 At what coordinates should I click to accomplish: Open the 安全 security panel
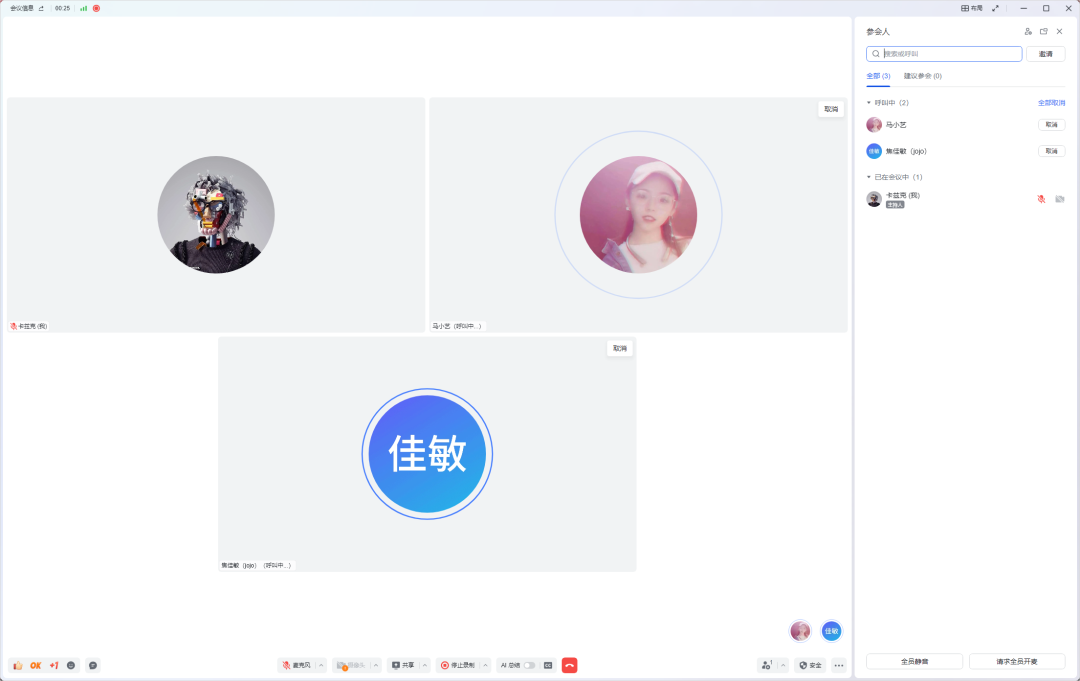[808, 664]
